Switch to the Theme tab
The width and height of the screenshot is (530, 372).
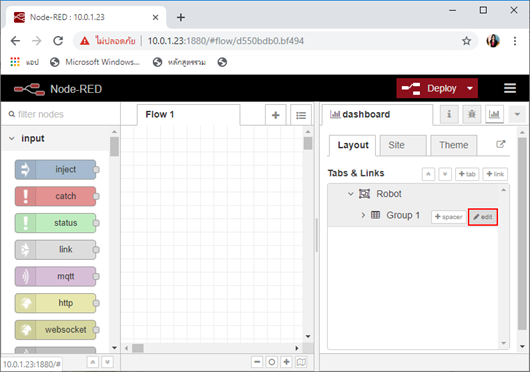pos(454,145)
